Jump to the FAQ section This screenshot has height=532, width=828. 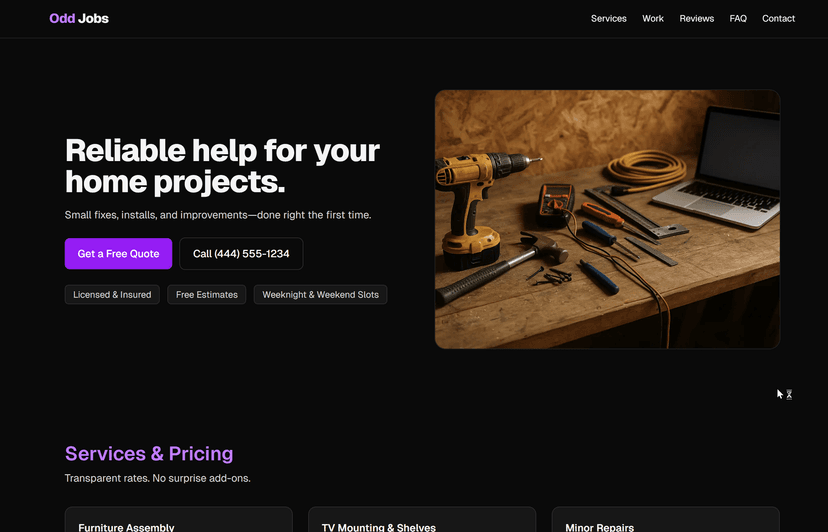(738, 19)
